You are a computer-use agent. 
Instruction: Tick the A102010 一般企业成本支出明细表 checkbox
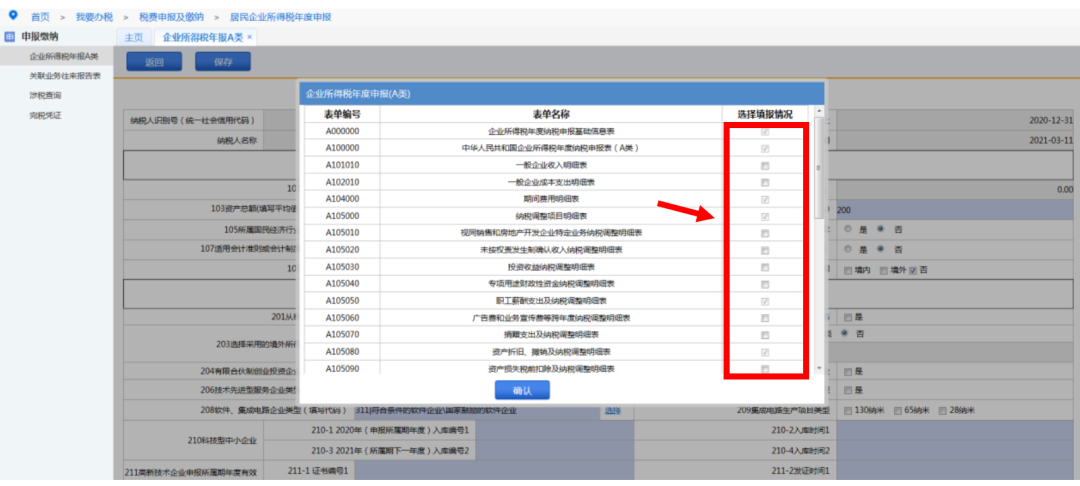[765, 182]
